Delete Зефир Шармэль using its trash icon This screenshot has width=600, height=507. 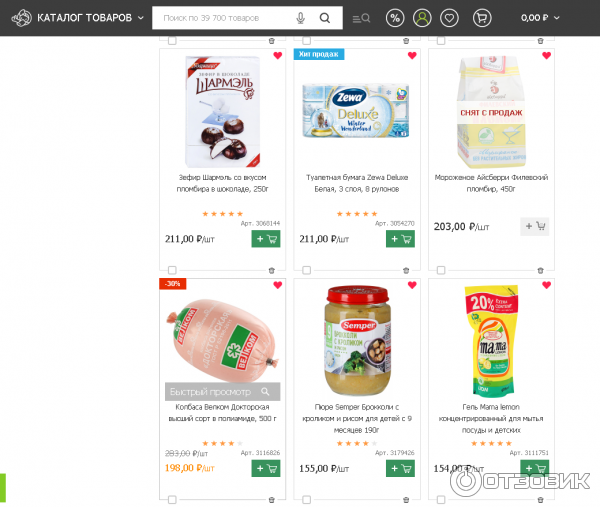click(x=272, y=270)
